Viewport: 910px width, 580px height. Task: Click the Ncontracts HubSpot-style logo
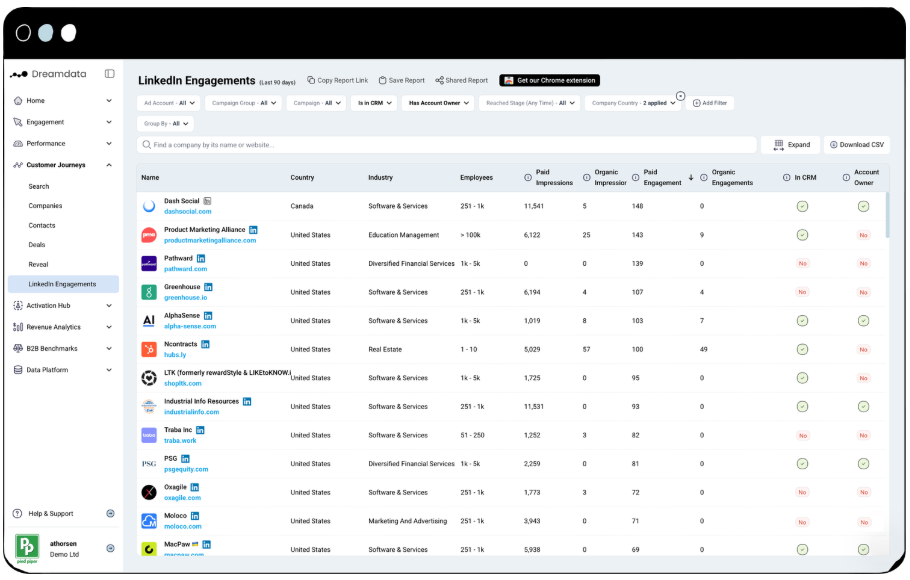149,350
